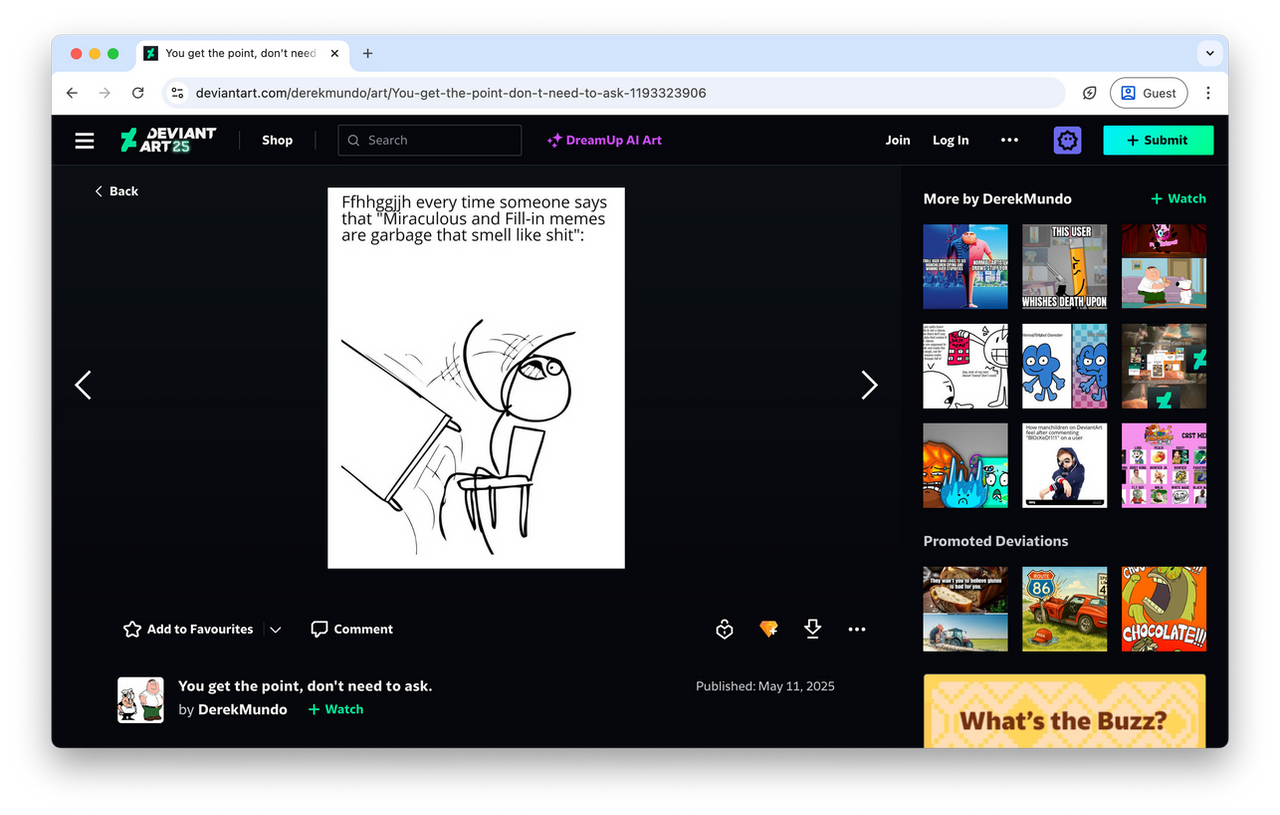The width and height of the screenshot is (1280, 815).
Task: Expand the Add to Favourites dropdown arrow
Action: coord(276,629)
